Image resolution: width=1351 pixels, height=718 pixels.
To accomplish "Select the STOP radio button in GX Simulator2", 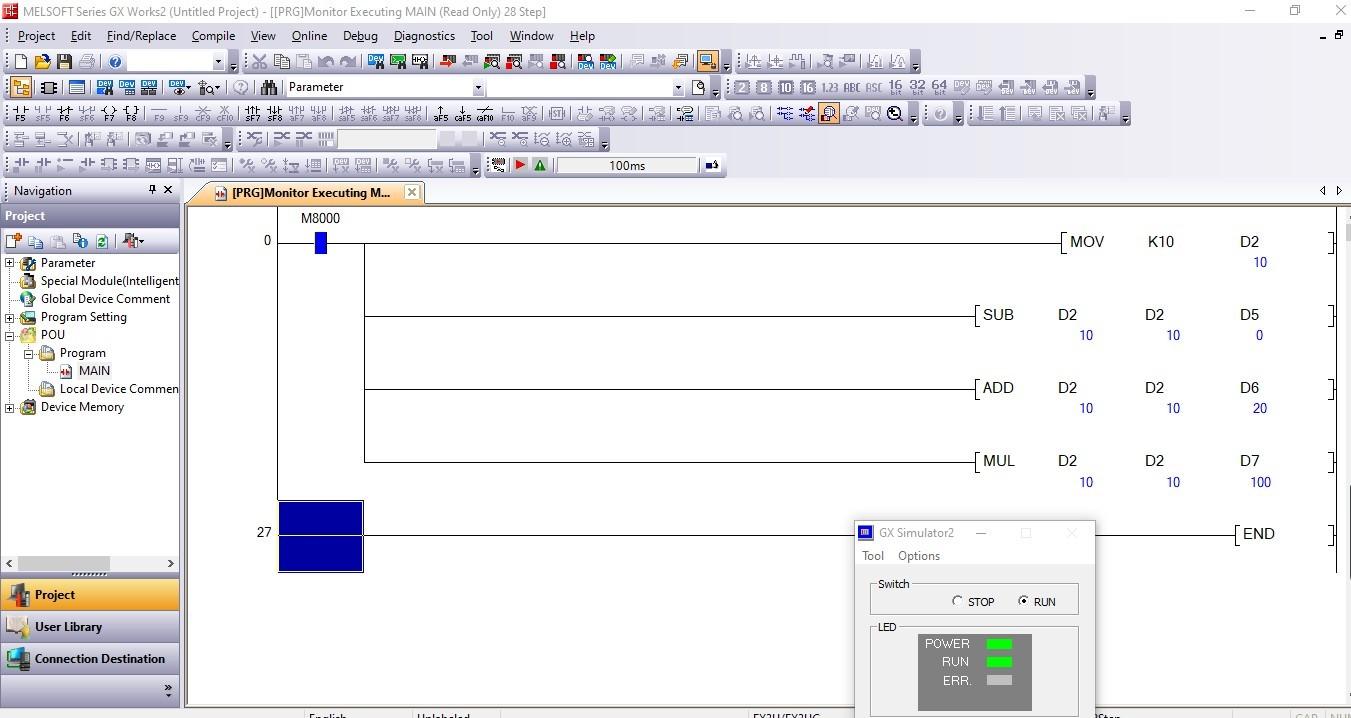I will tap(957, 601).
